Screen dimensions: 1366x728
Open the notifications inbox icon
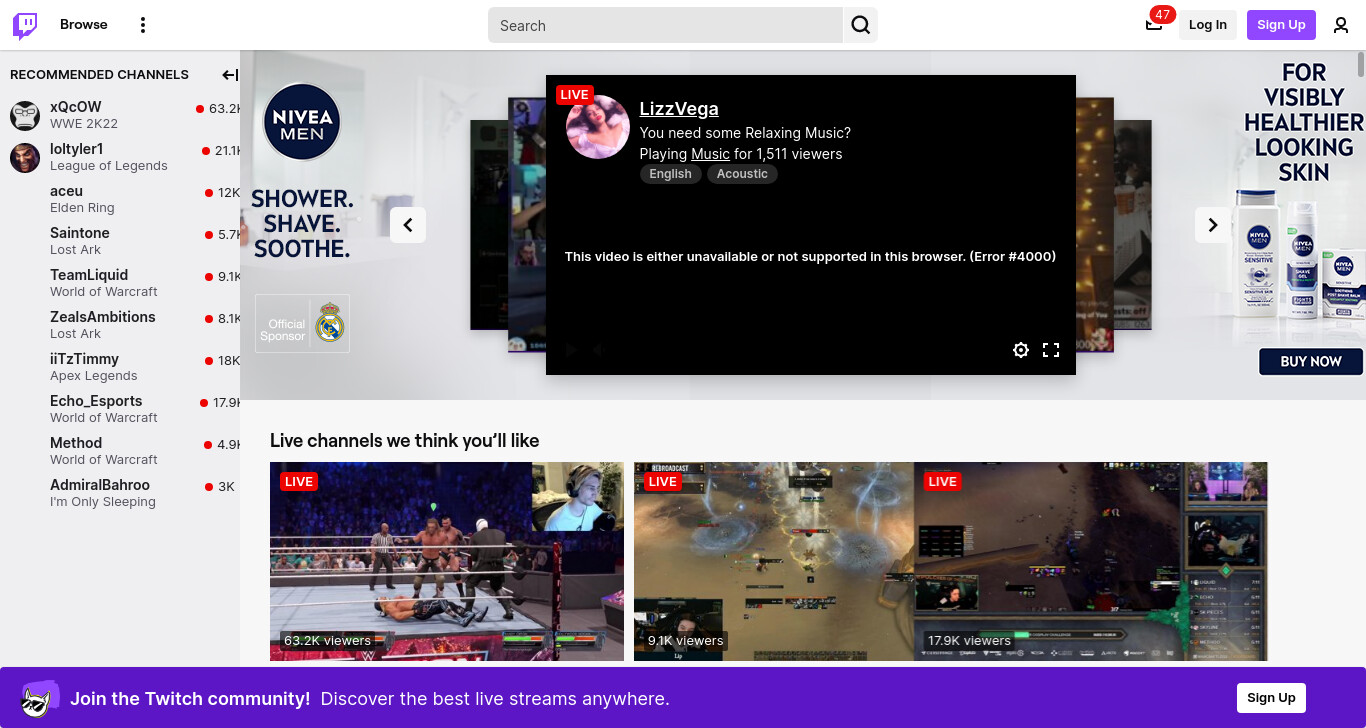(1154, 24)
